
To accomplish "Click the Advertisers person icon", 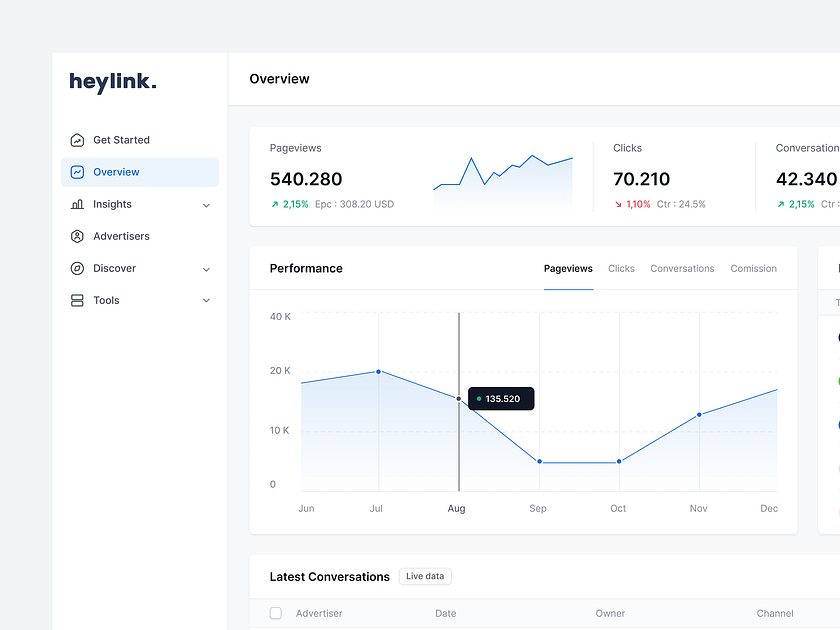I will click(x=77, y=236).
